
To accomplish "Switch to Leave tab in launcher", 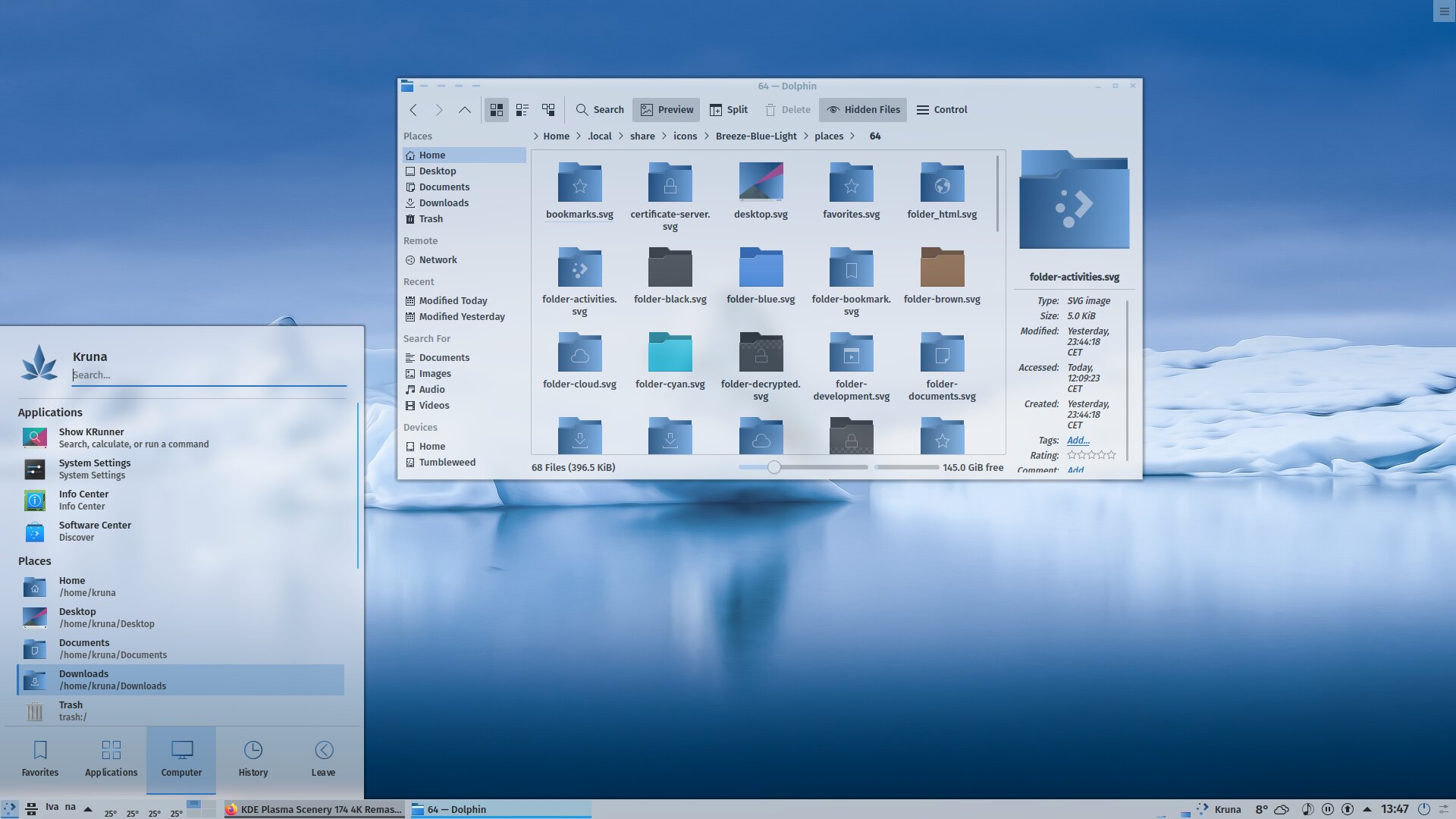I will [323, 759].
